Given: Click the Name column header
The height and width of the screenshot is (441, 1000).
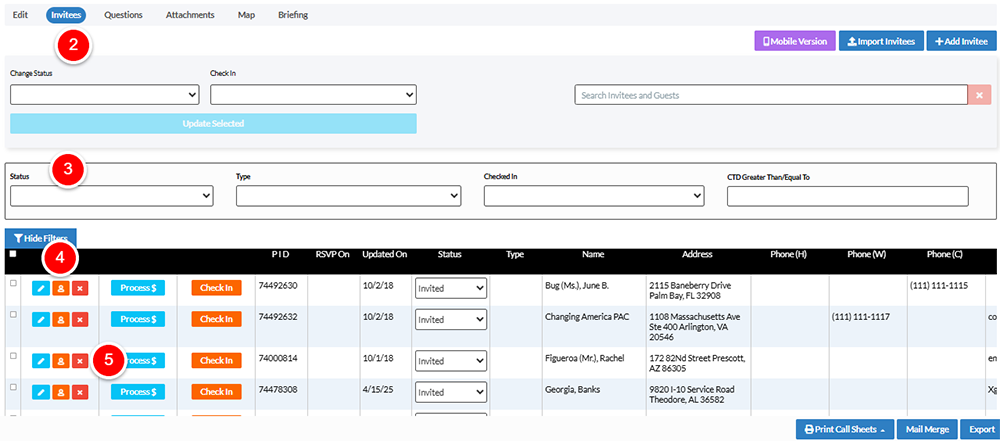Looking at the screenshot, I should click(593, 254).
